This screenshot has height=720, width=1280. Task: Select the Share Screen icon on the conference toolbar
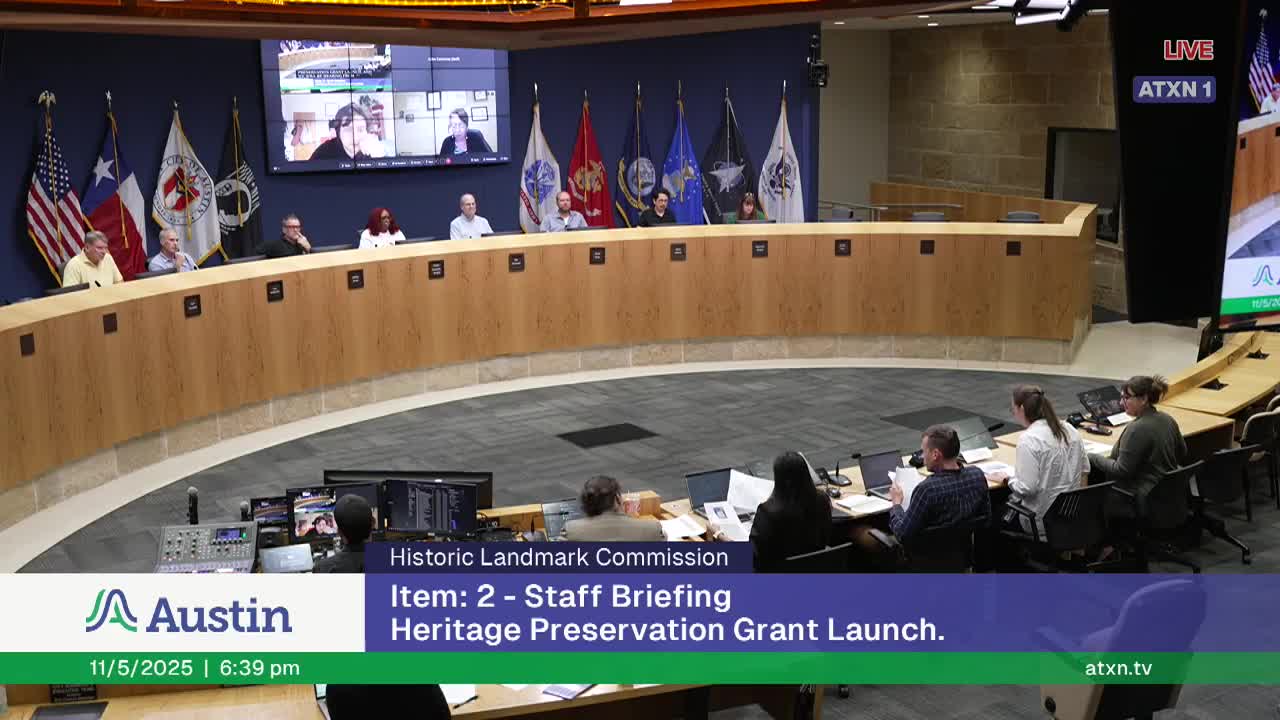(x=416, y=162)
